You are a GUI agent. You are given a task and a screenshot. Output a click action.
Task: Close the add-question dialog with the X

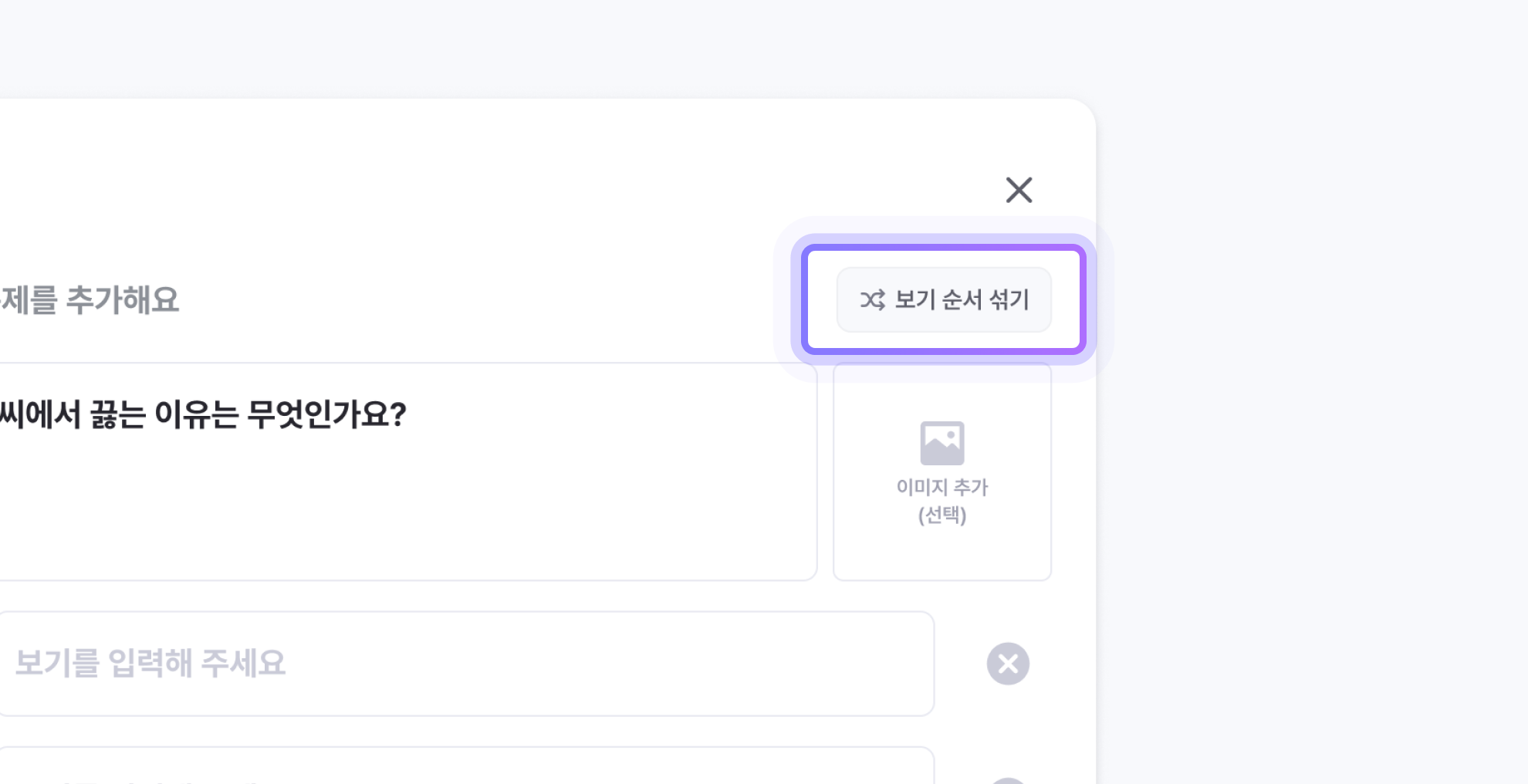point(1019,190)
